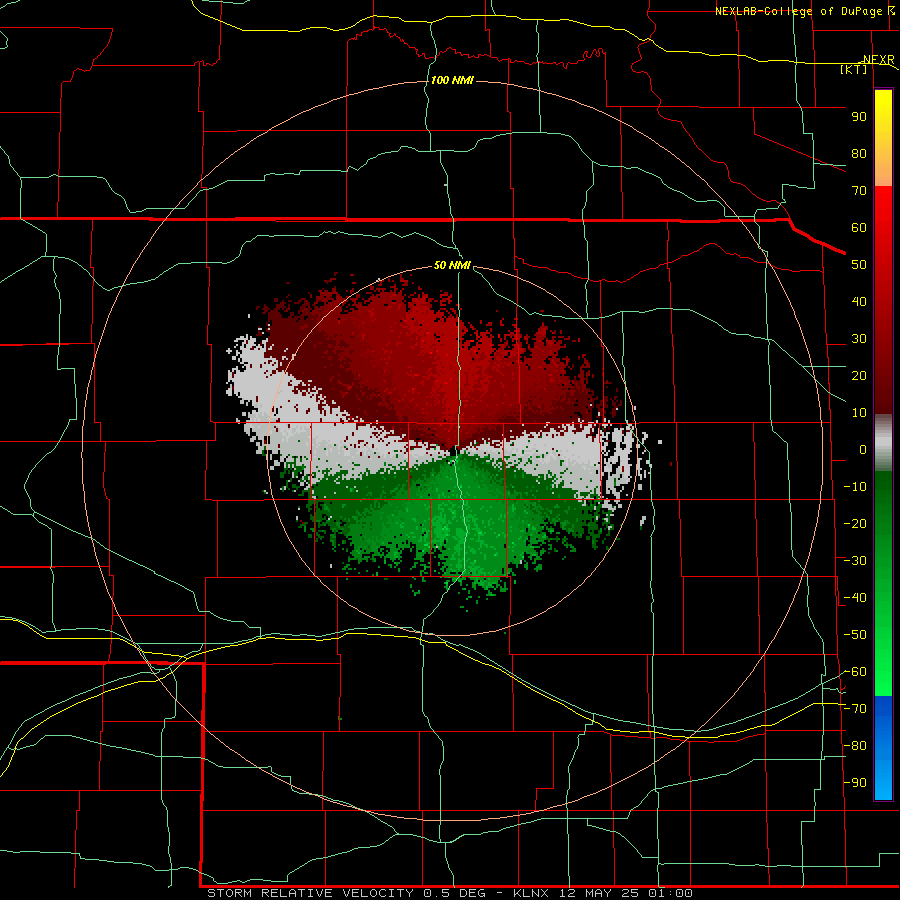
Task: Click the -80 value on the velocity scale
Action: pyautogui.click(x=855, y=746)
